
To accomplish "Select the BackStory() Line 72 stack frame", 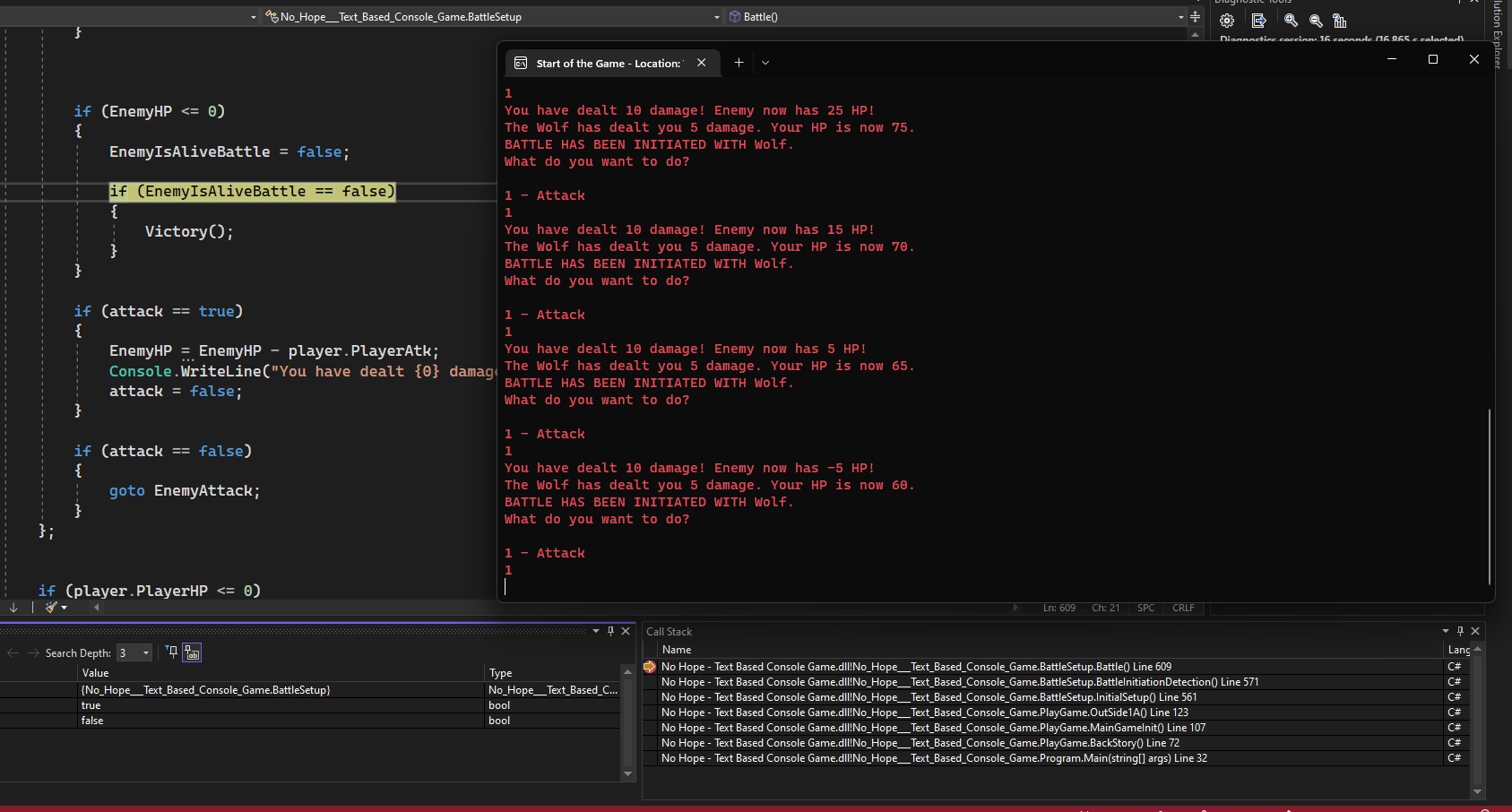I will [x=1050, y=743].
